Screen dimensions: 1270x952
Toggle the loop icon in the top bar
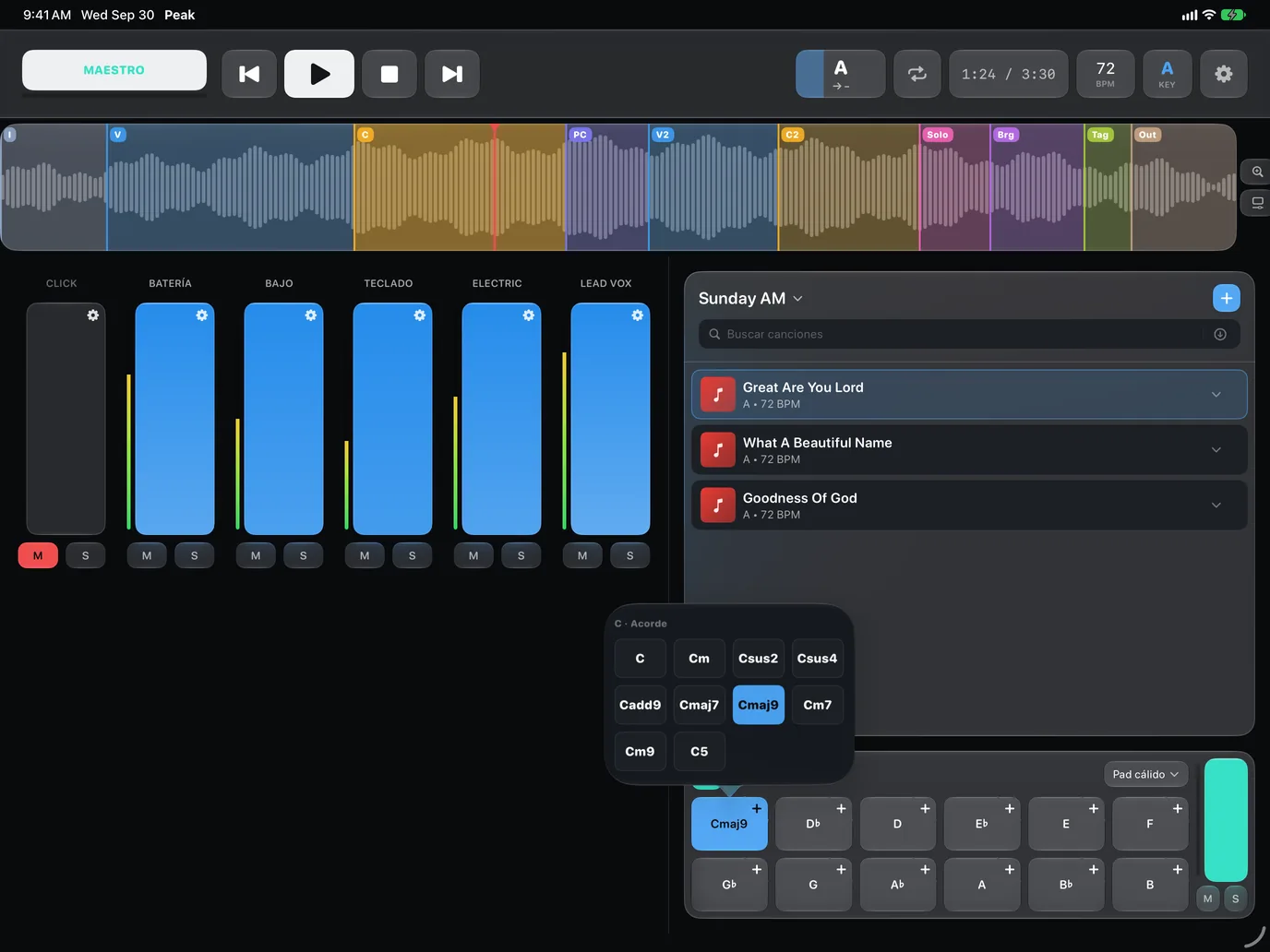(x=917, y=74)
